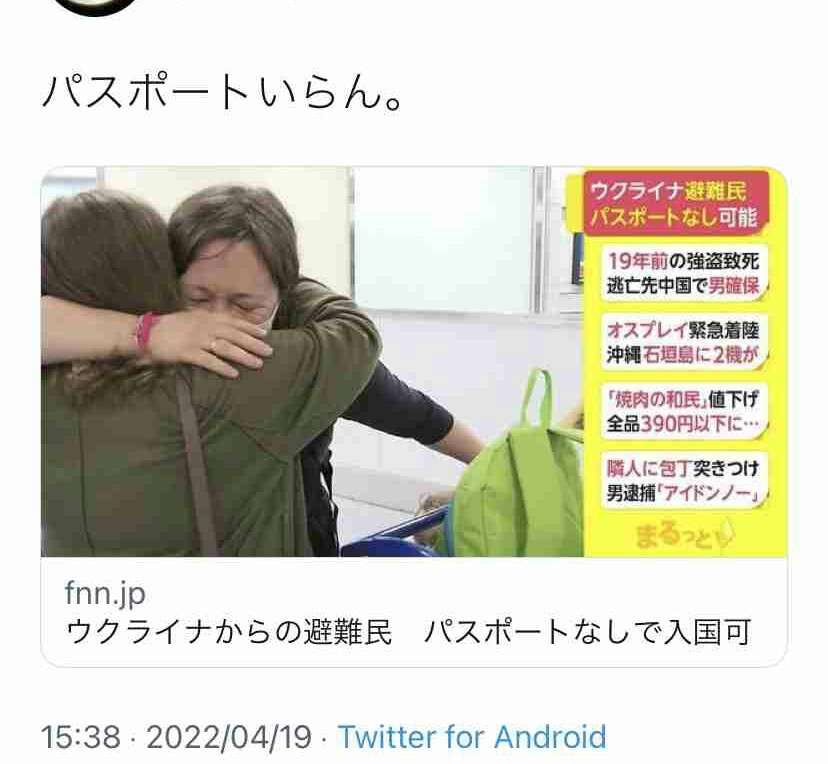Click red banner ウクライナ避難民 パスポートなし可能
Screen dimensions: 828x764
click(674, 204)
